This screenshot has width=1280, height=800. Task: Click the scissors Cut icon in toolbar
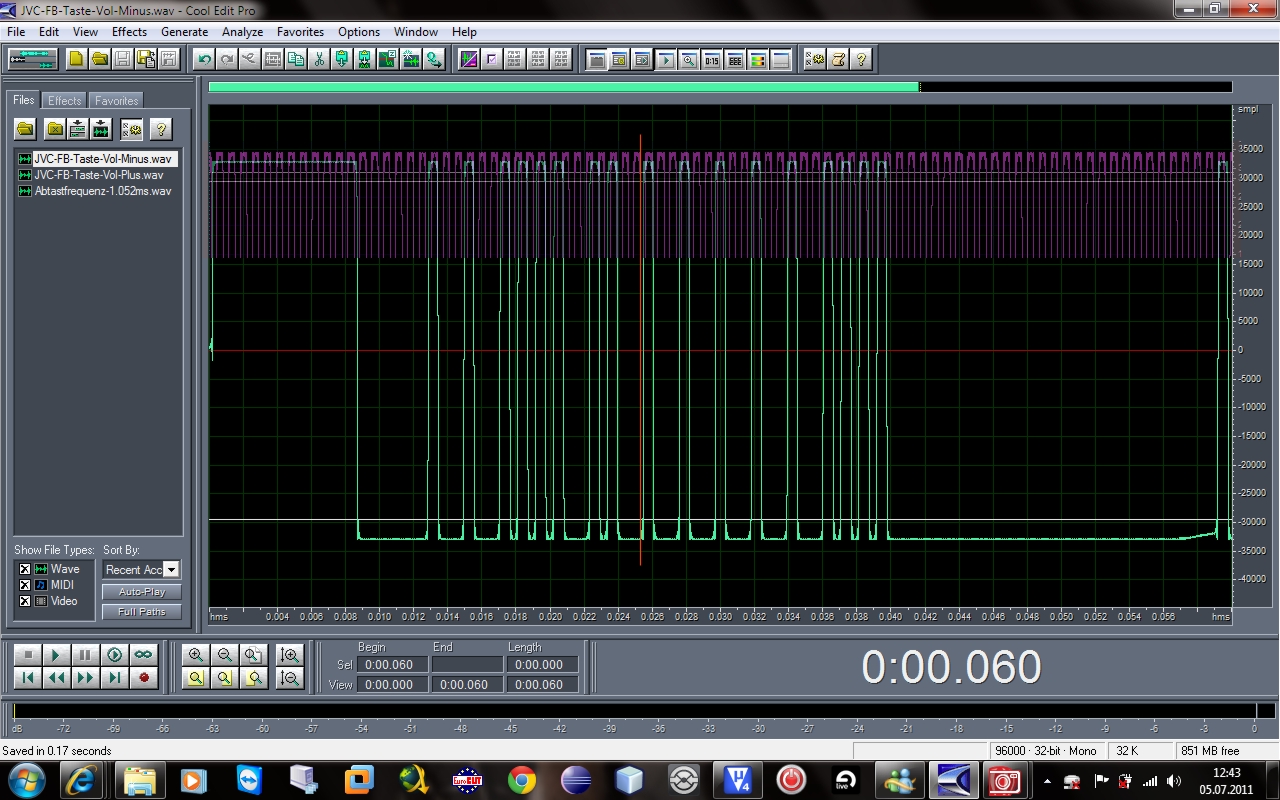click(319, 59)
